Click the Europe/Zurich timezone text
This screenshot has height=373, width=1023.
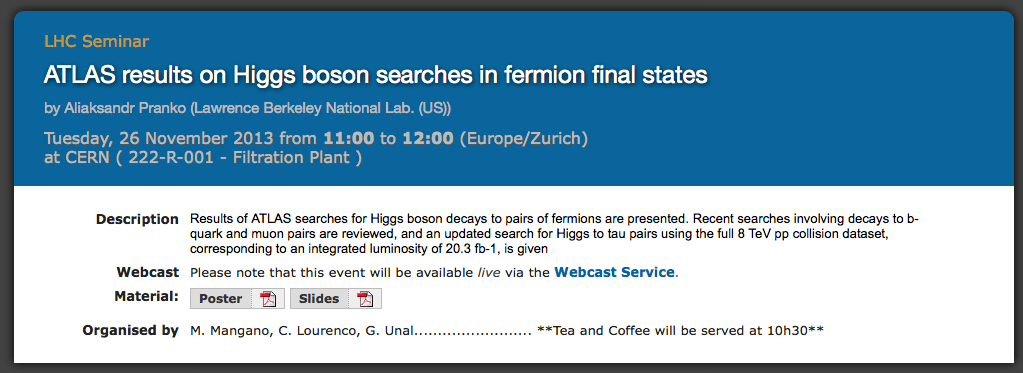click(x=524, y=139)
